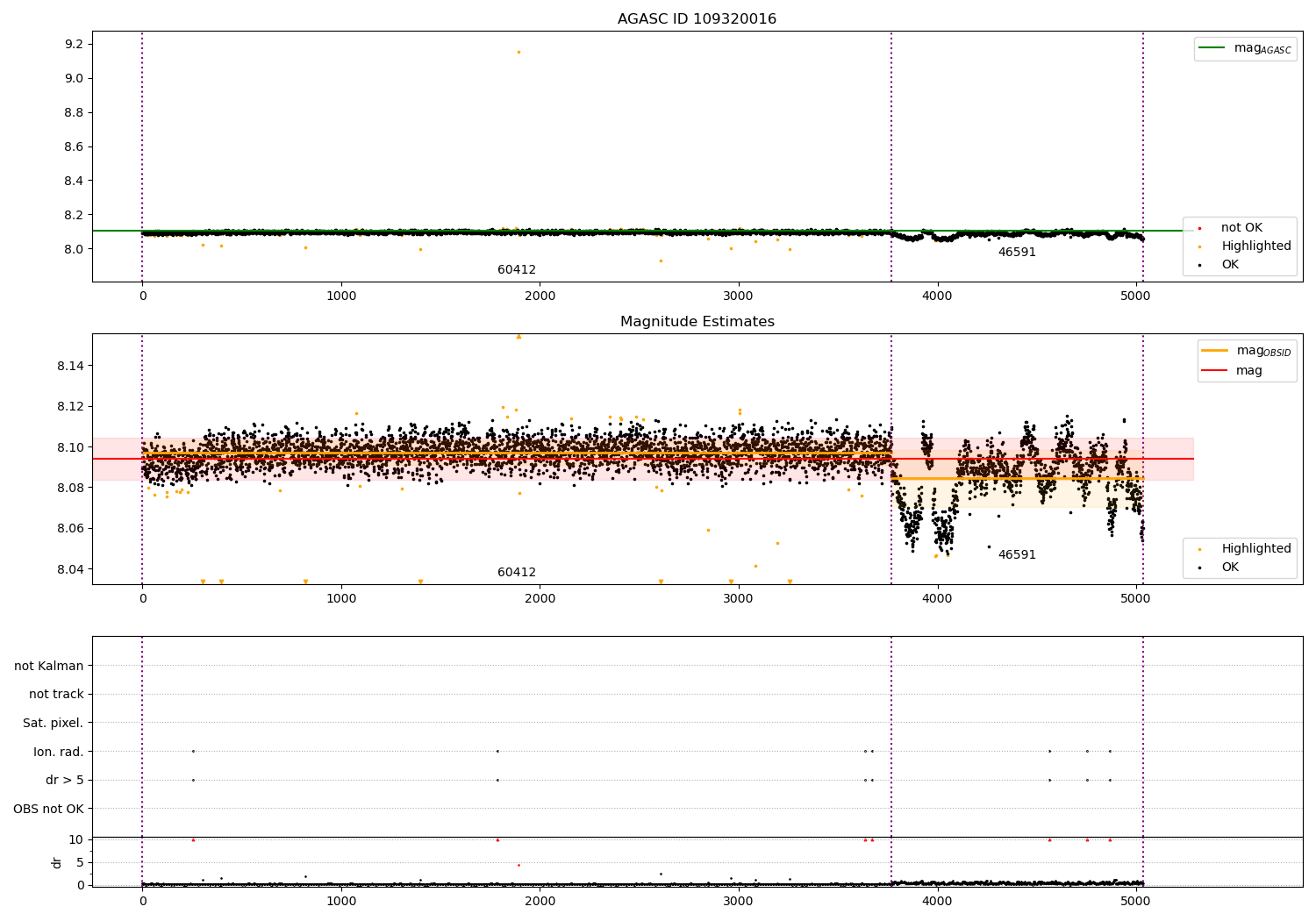This screenshot has width=1316, height=921.
Task: Click the green mag AGASC legend line sample
Action: coord(1212,48)
